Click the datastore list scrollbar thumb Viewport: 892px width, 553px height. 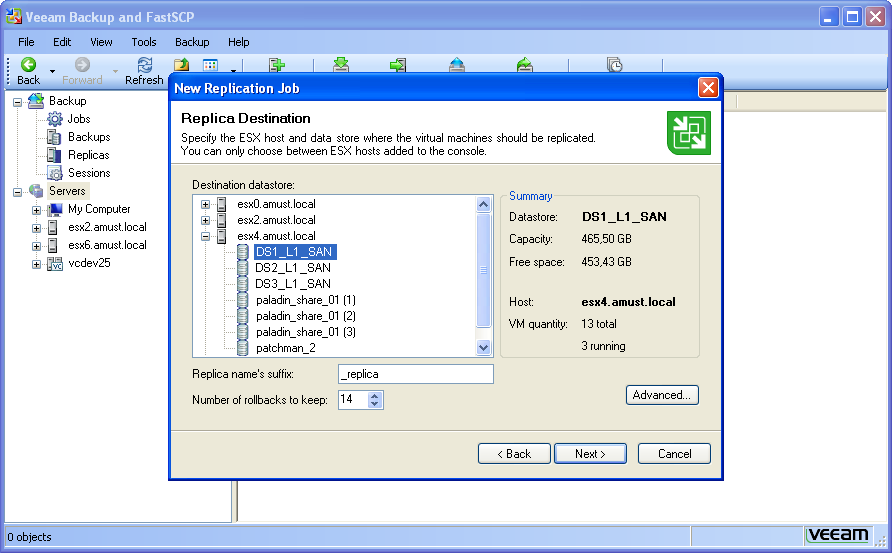tap(484, 270)
